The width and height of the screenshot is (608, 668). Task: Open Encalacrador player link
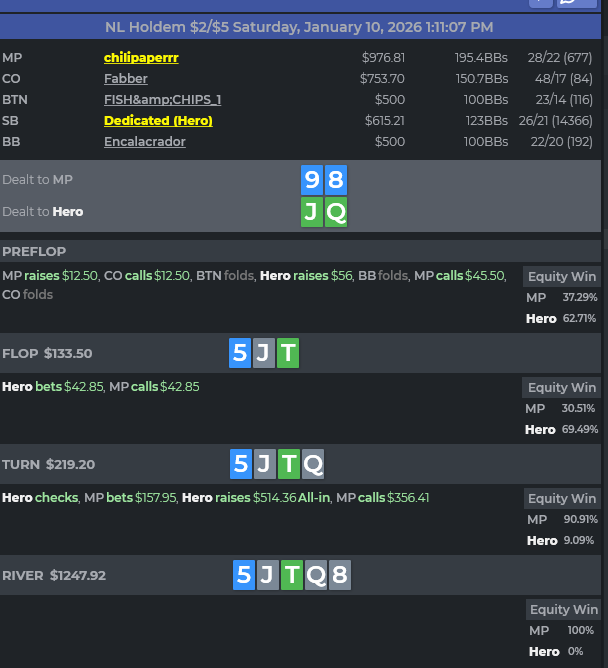[x=145, y=142]
